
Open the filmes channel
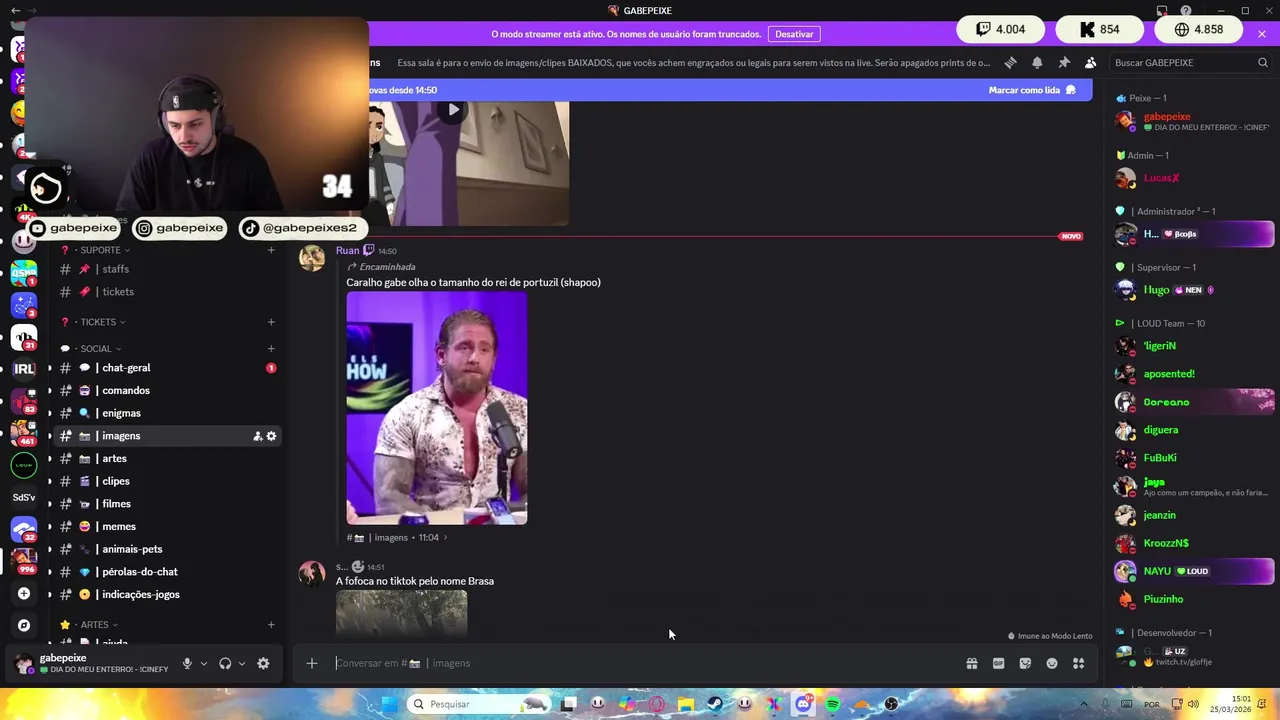(167, 504)
